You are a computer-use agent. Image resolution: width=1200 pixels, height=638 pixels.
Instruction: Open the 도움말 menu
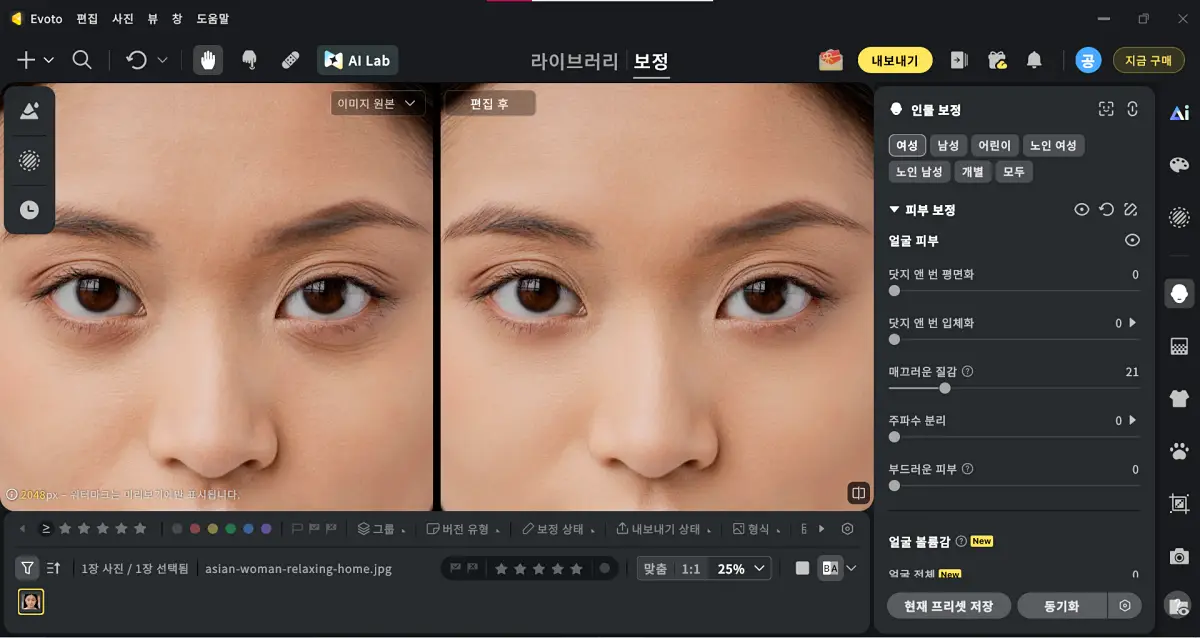(211, 18)
